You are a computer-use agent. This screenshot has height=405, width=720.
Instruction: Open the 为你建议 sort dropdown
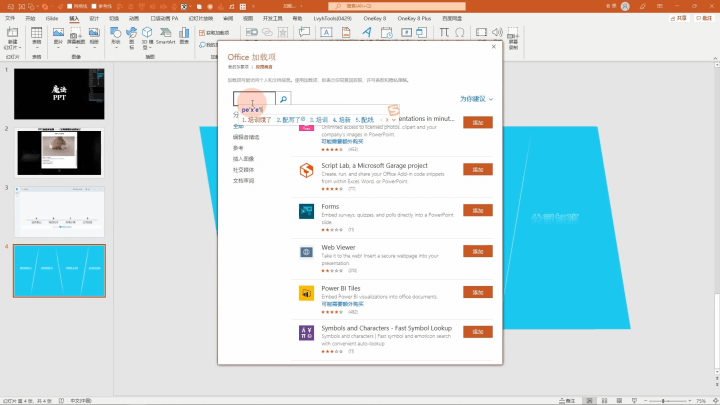[x=476, y=99]
